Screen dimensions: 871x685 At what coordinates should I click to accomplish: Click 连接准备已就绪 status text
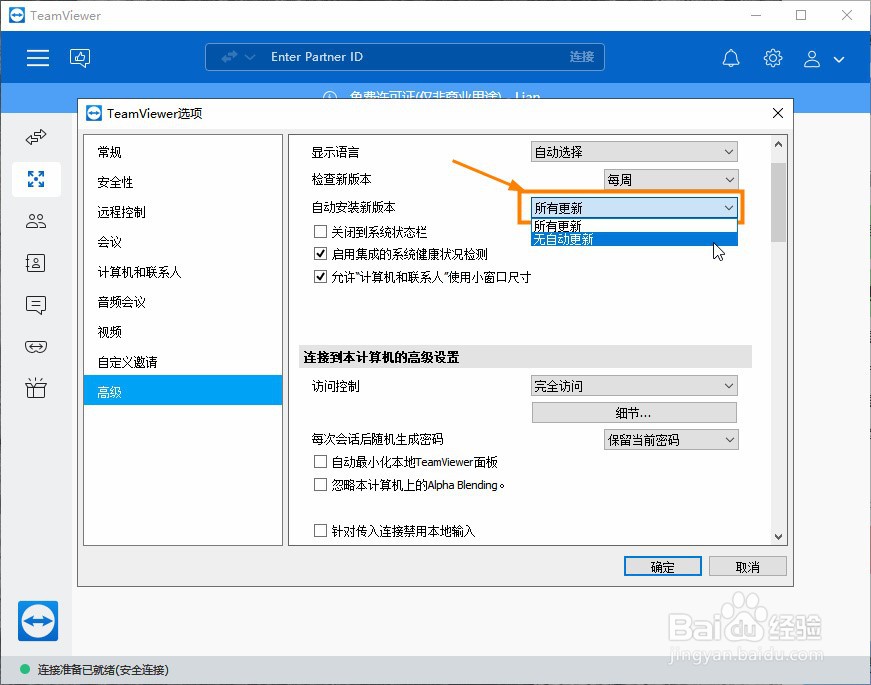click(x=103, y=670)
